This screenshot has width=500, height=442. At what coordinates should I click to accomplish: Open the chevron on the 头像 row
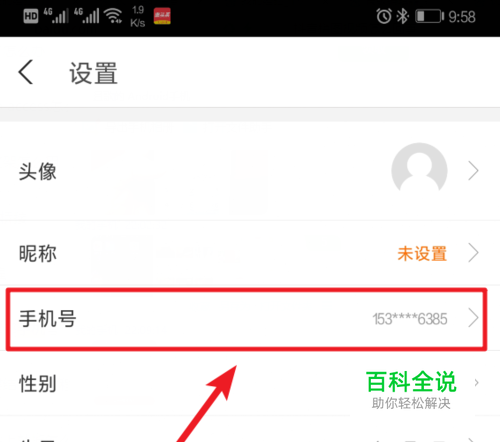tap(473, 171)
